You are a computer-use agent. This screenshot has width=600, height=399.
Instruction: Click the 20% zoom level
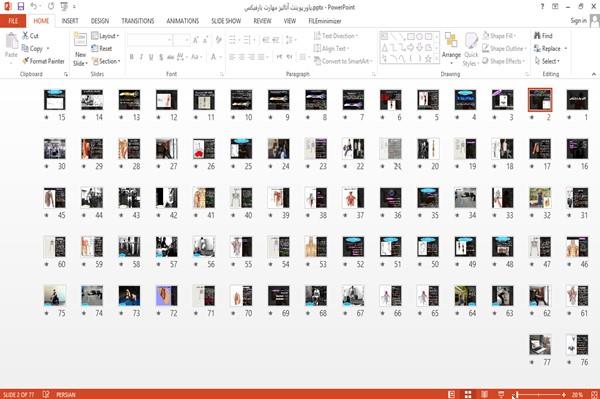pyautogui.click(x=577, y=394)
